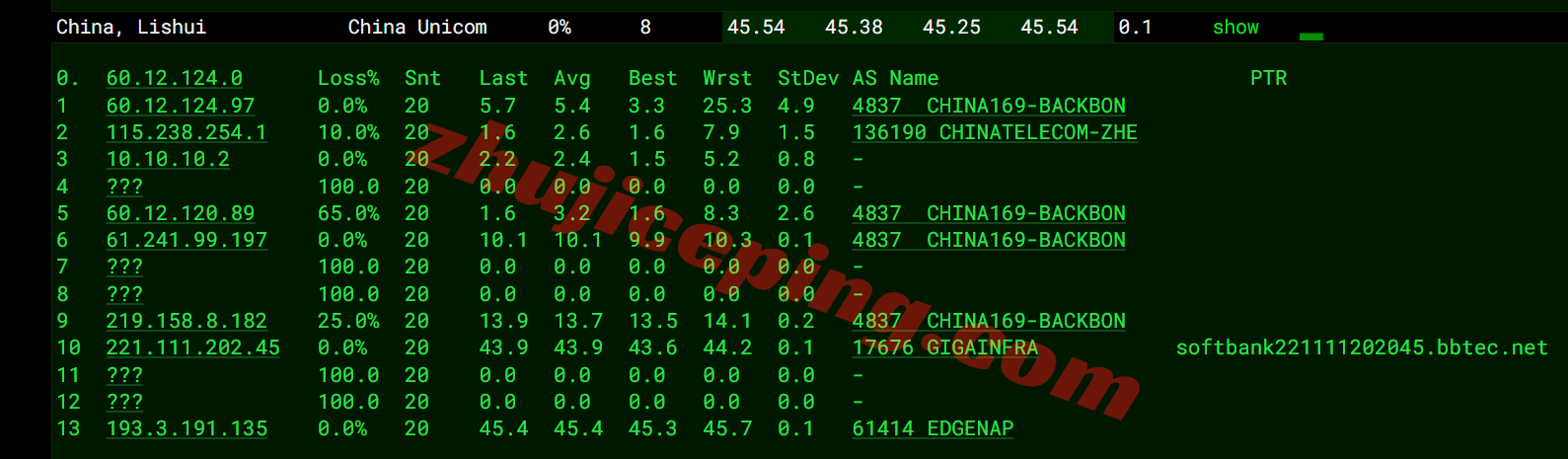The height and width of the screenshot is (459, 1568).
Task: Click the 65.0% loss value in hop 5
Action: pyautogui.click(x=348, y=213)
